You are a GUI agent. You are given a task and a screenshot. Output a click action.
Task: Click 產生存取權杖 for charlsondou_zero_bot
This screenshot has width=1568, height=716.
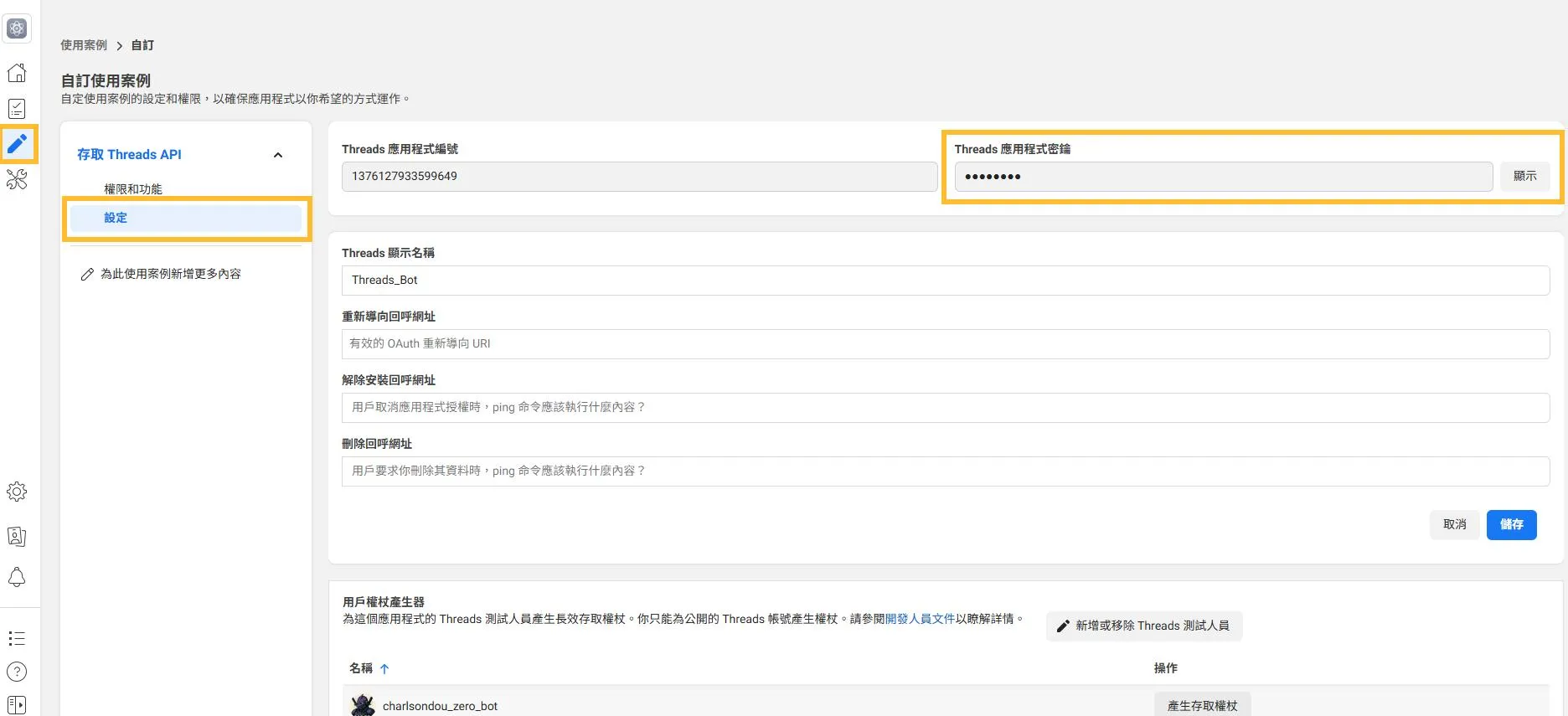1202,705
